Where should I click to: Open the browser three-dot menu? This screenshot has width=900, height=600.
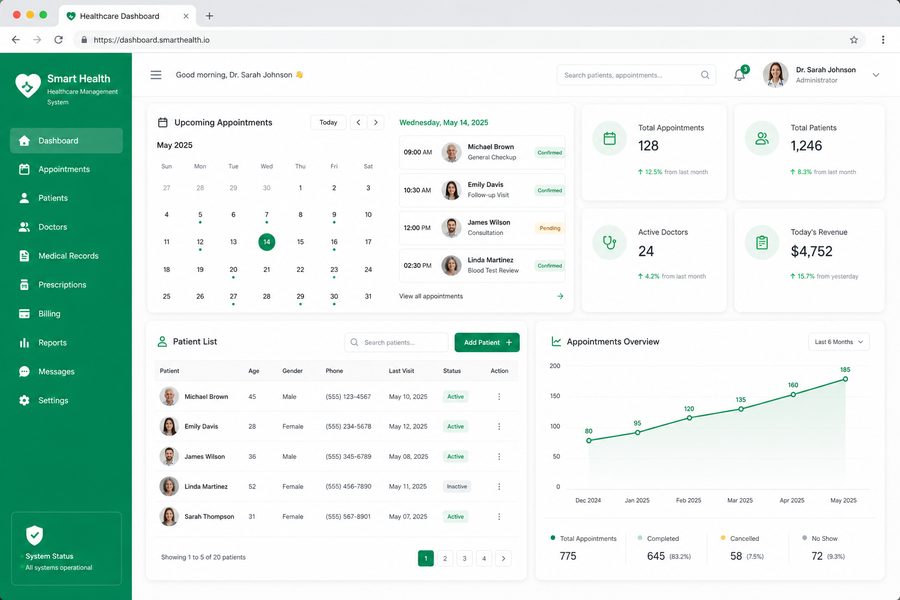883,40
